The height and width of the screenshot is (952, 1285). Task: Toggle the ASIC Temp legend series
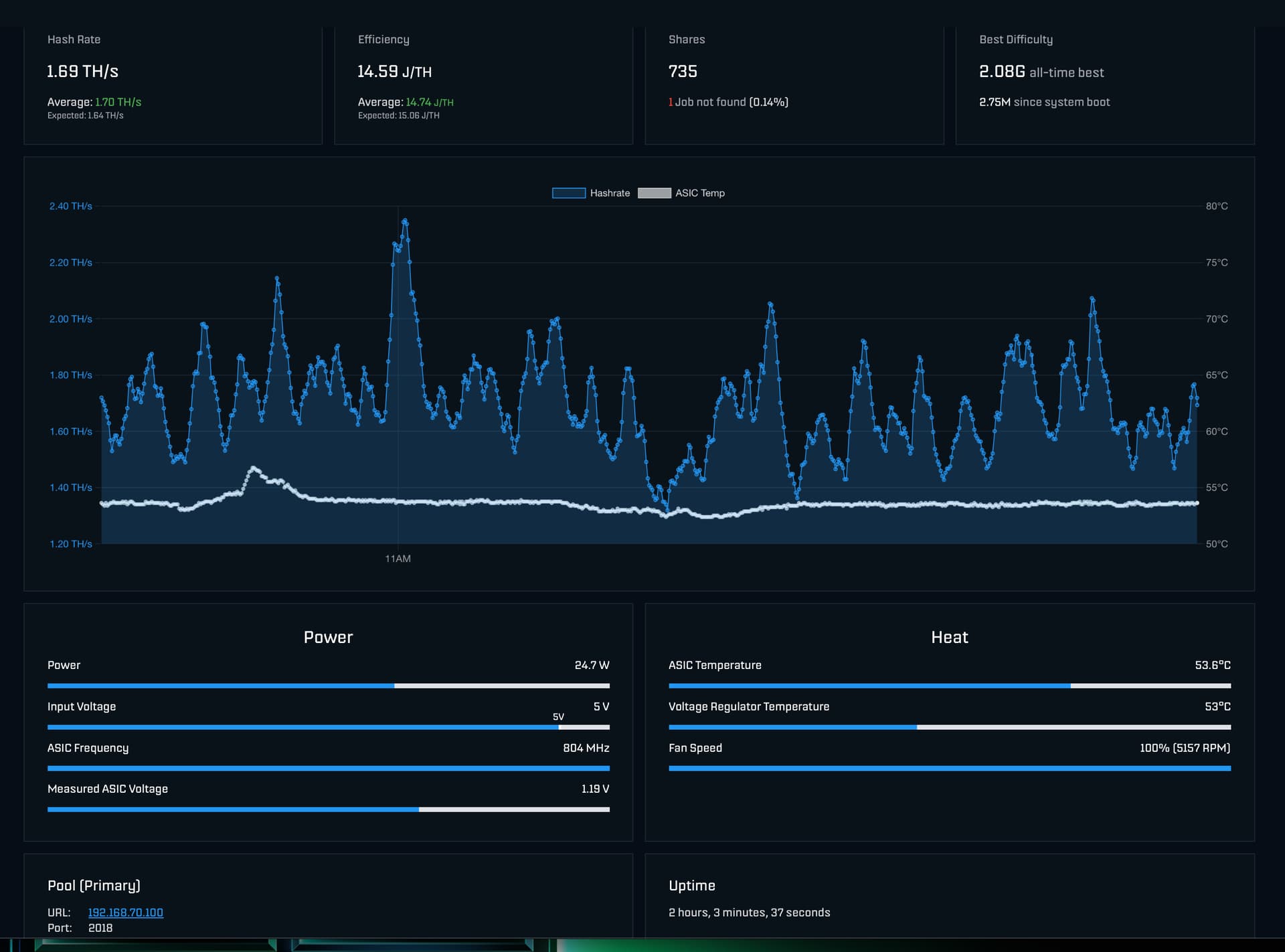(699, 193)
